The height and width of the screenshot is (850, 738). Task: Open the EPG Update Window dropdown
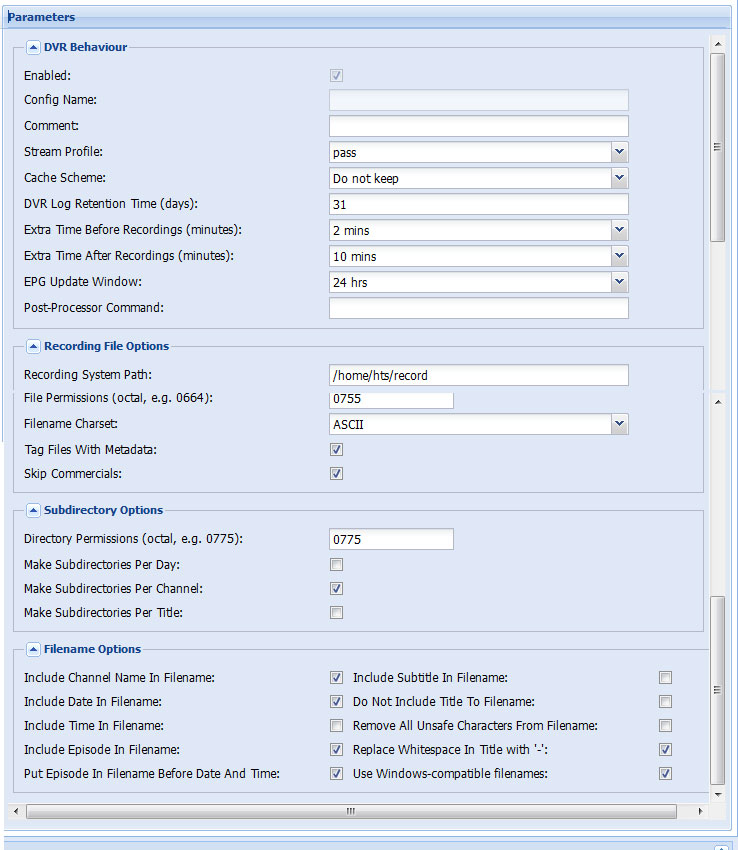(619, 282)
